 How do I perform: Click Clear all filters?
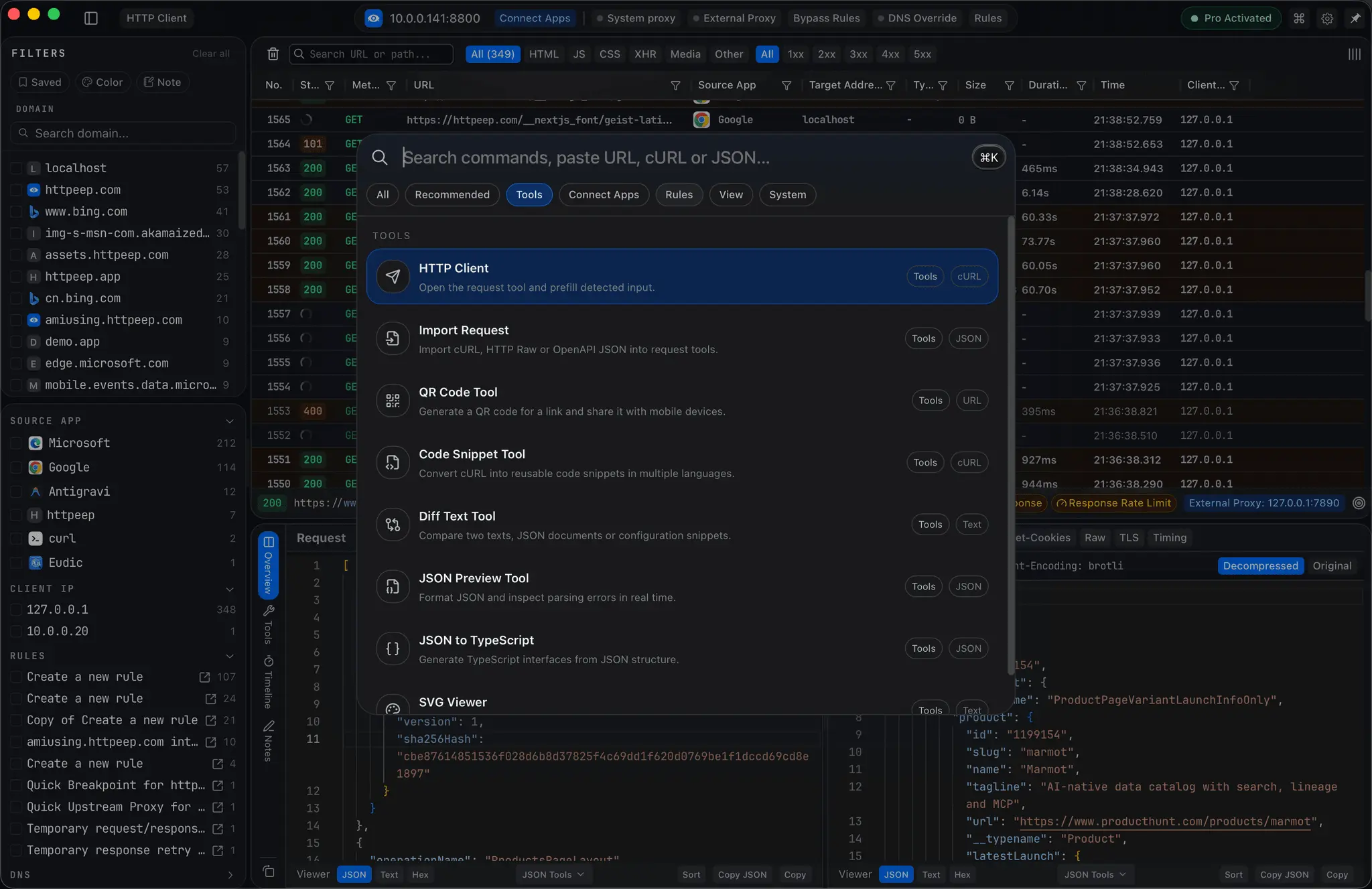[x=210, y=54]
